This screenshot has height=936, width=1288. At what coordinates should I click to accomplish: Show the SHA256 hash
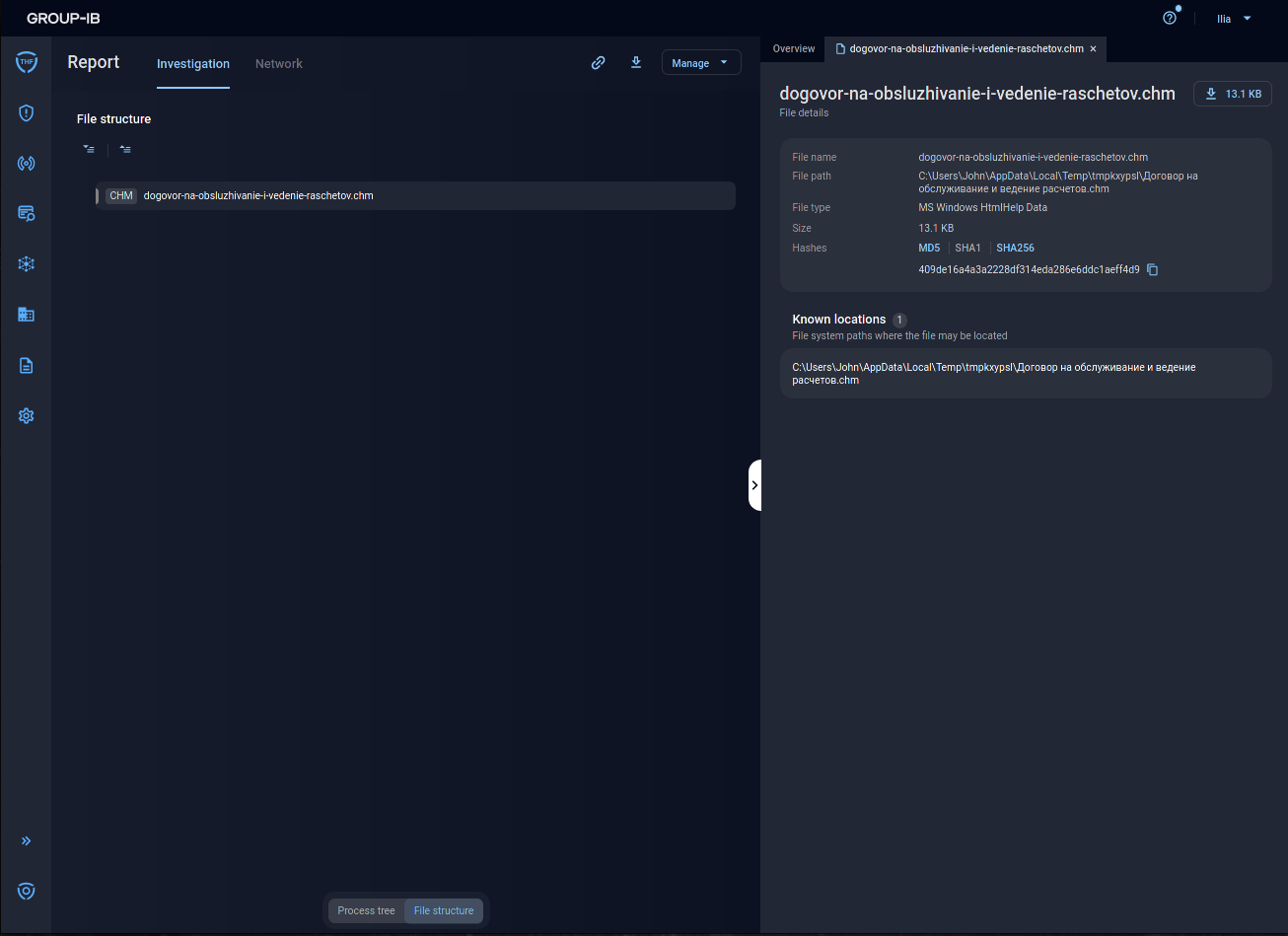1015,248
